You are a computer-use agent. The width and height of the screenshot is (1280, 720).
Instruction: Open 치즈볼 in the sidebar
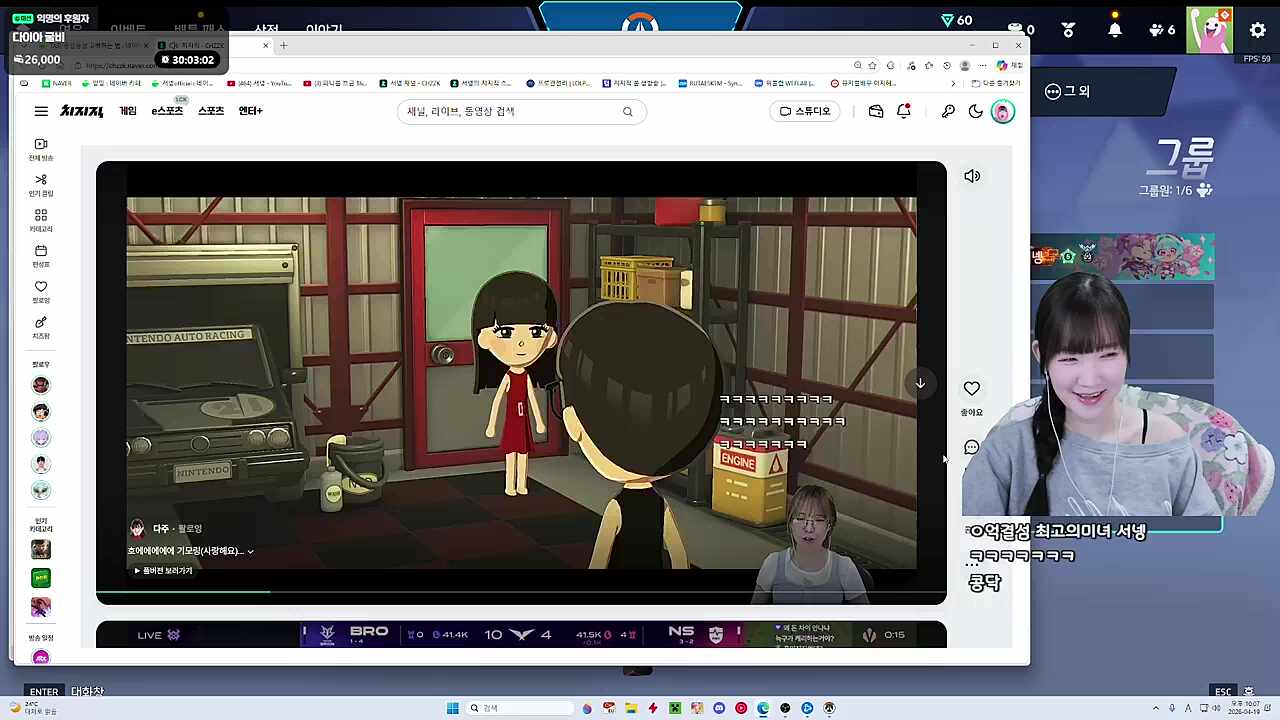(x=41, y=328)
